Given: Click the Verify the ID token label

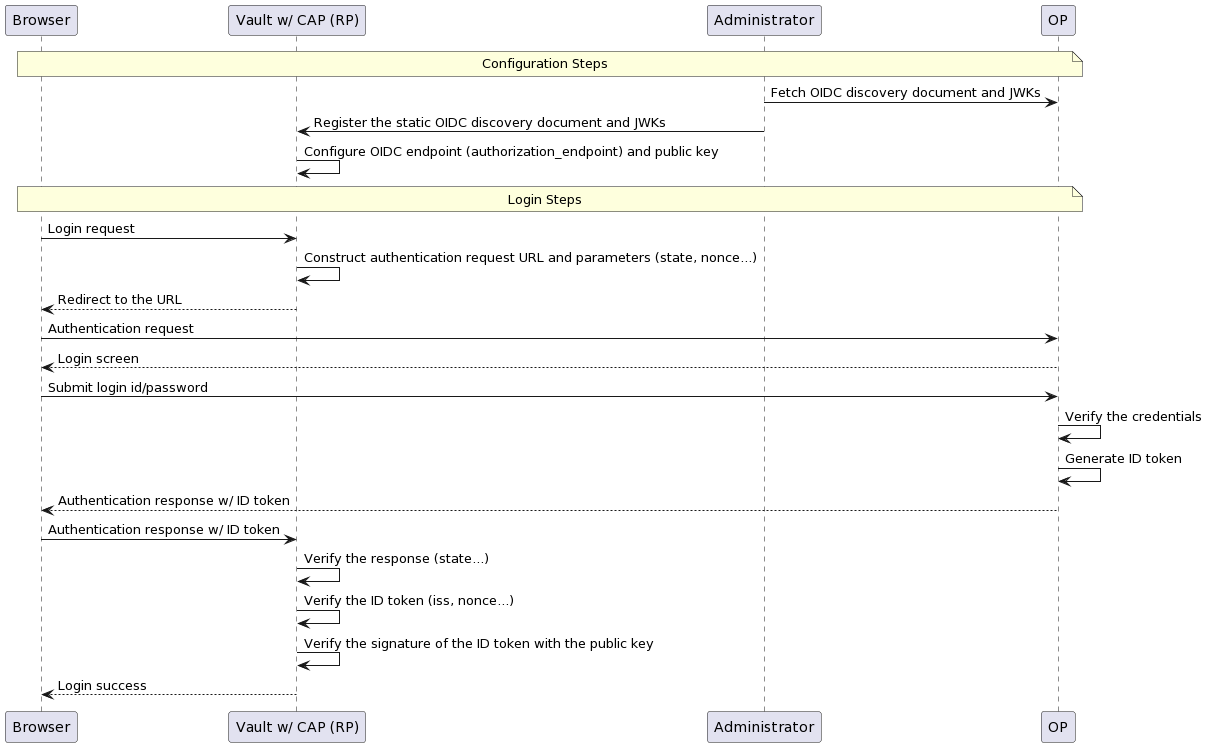Looking at the screenshot, I should 409,601.
